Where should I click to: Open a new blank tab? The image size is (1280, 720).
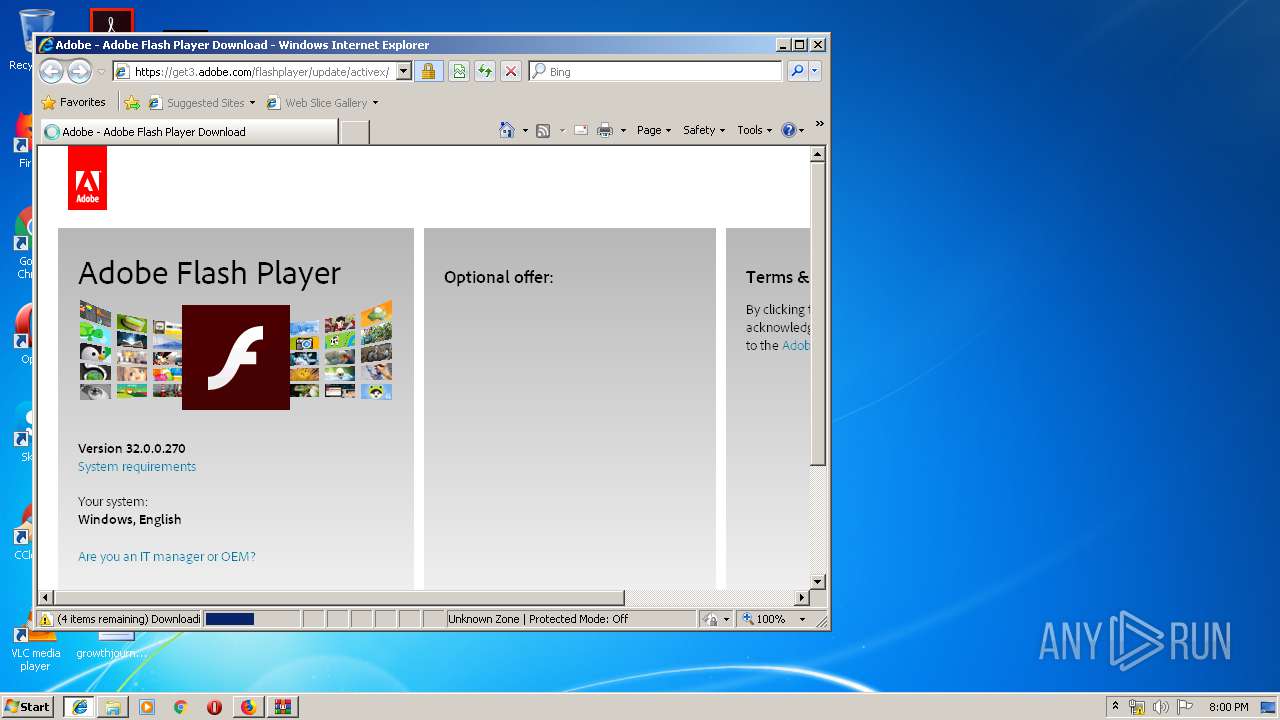354,131
